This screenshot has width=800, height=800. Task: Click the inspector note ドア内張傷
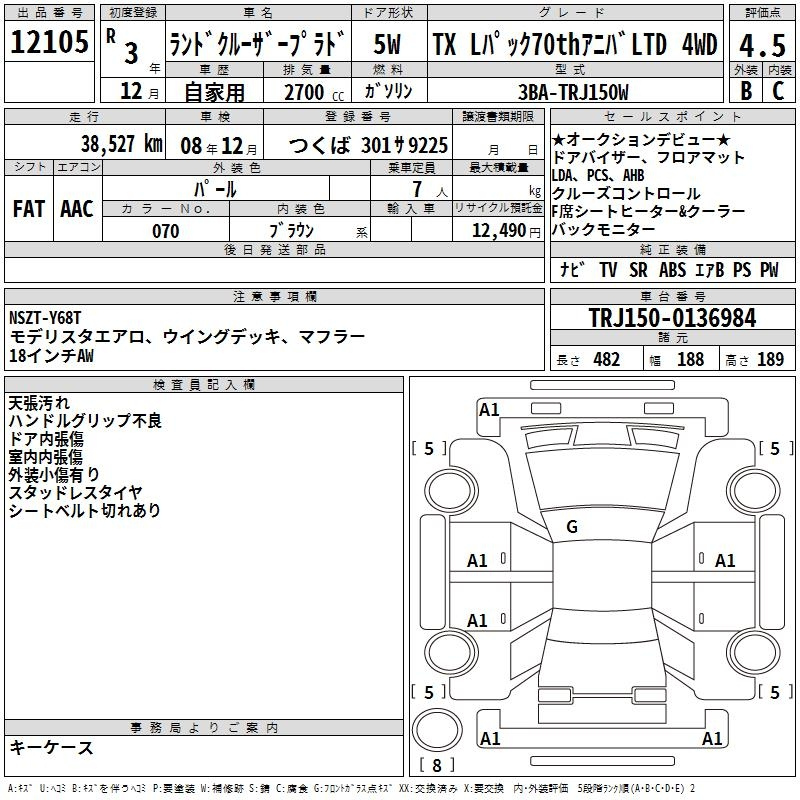[46, 439]
